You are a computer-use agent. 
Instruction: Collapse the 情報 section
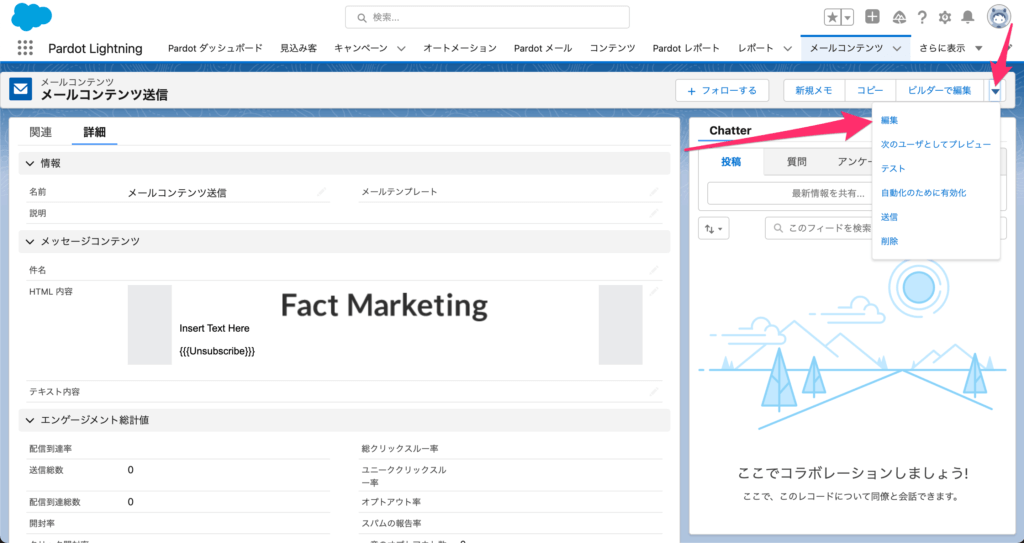point(29,163)
